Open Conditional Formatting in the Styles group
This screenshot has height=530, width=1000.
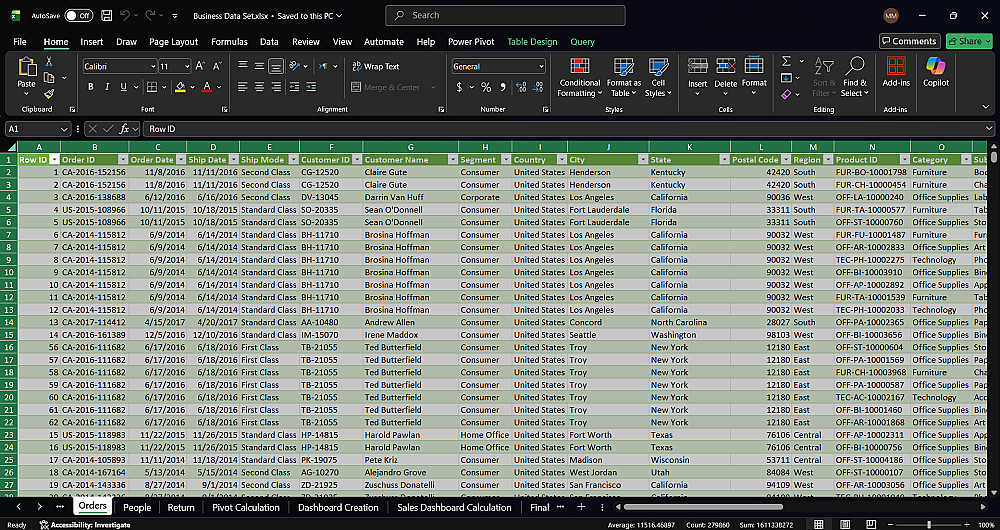579,75
